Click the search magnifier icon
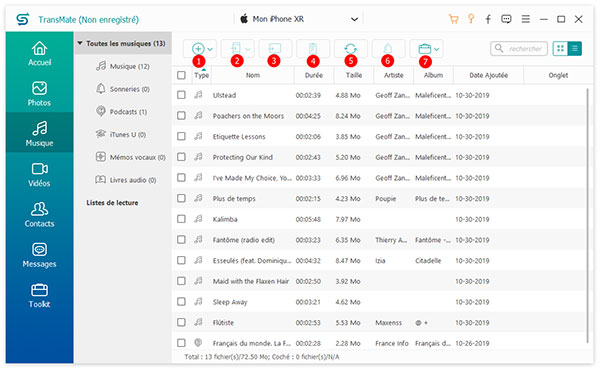 (499, 48)
